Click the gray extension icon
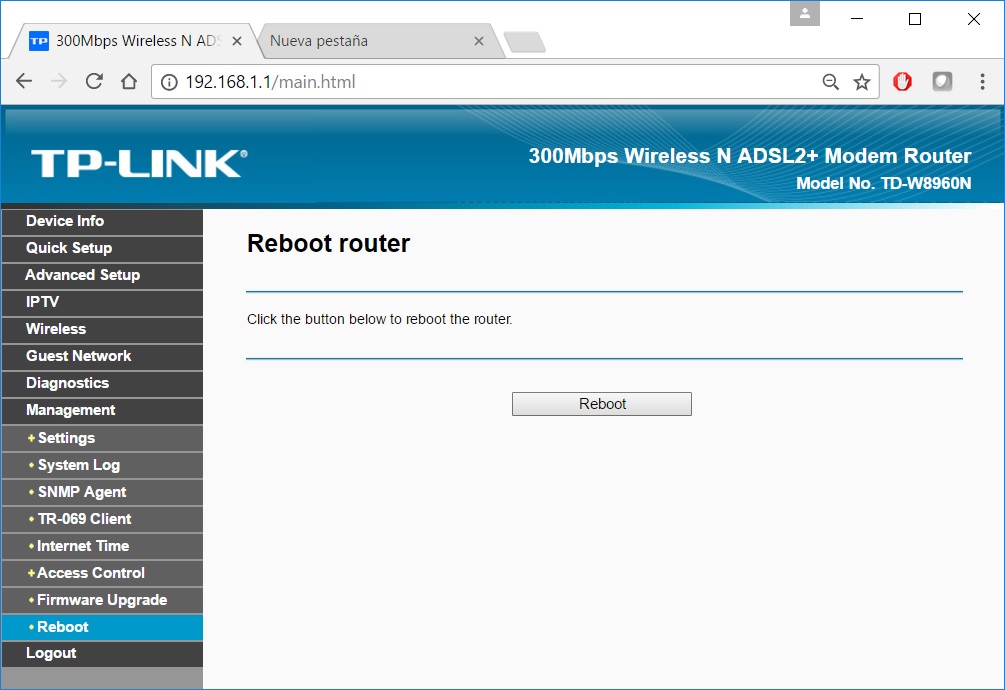The height and width of the screenshot is (690, 1005). pos(942,81)
